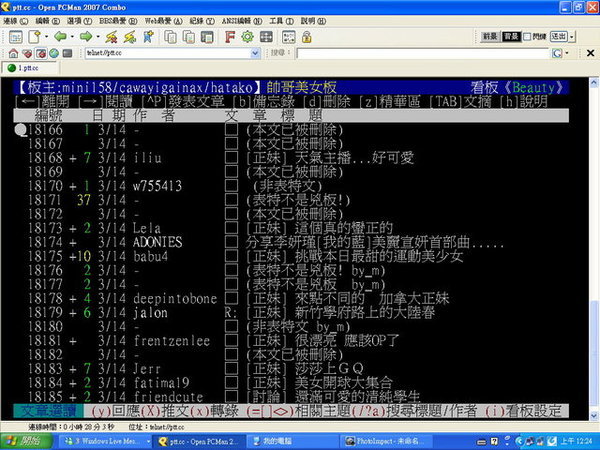The height and width of the screenshot is (450, 600).
Task: Click the black X icon beside search
Action: [590, 53]
